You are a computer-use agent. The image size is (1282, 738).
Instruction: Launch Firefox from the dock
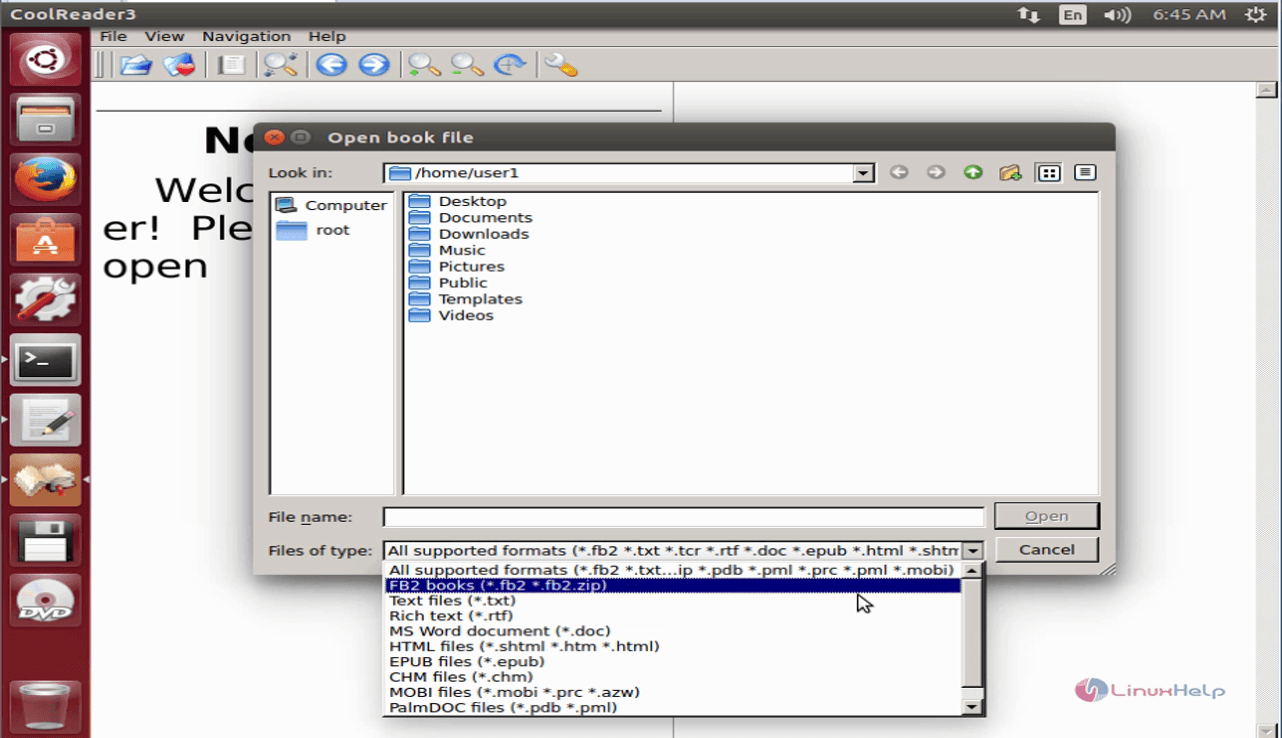pyautogui.click(x=45, y=181)
